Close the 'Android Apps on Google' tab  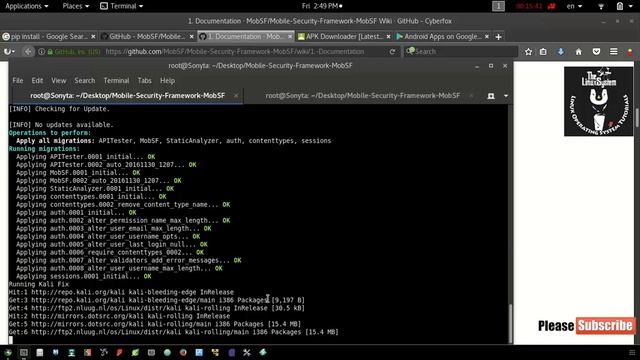pos(487,36)
